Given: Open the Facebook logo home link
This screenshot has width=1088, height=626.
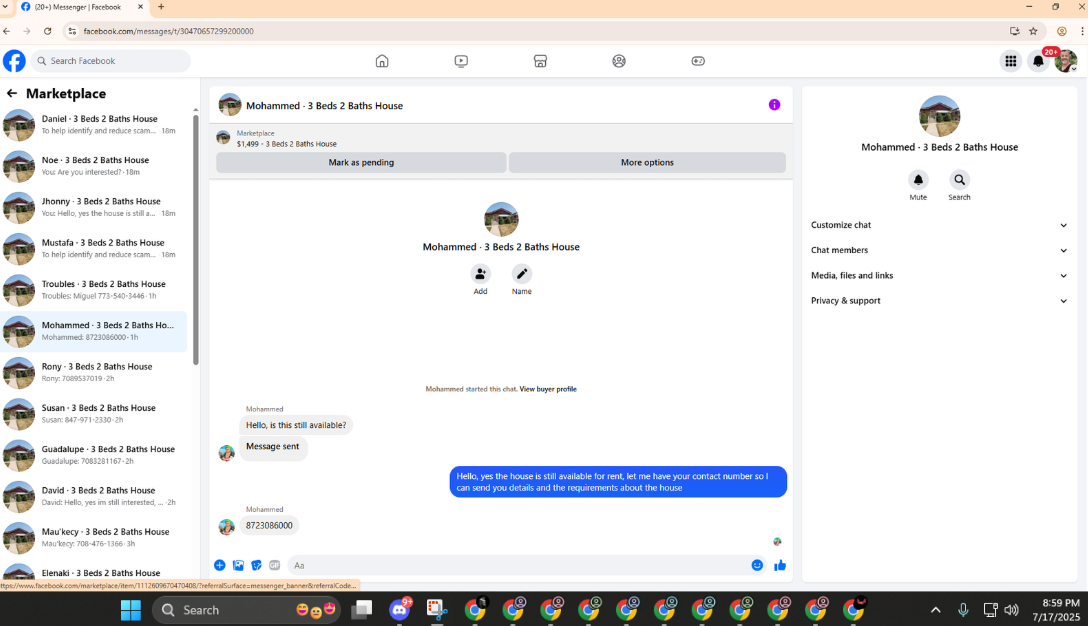Looking at the screenshot, I should [14, 61].
